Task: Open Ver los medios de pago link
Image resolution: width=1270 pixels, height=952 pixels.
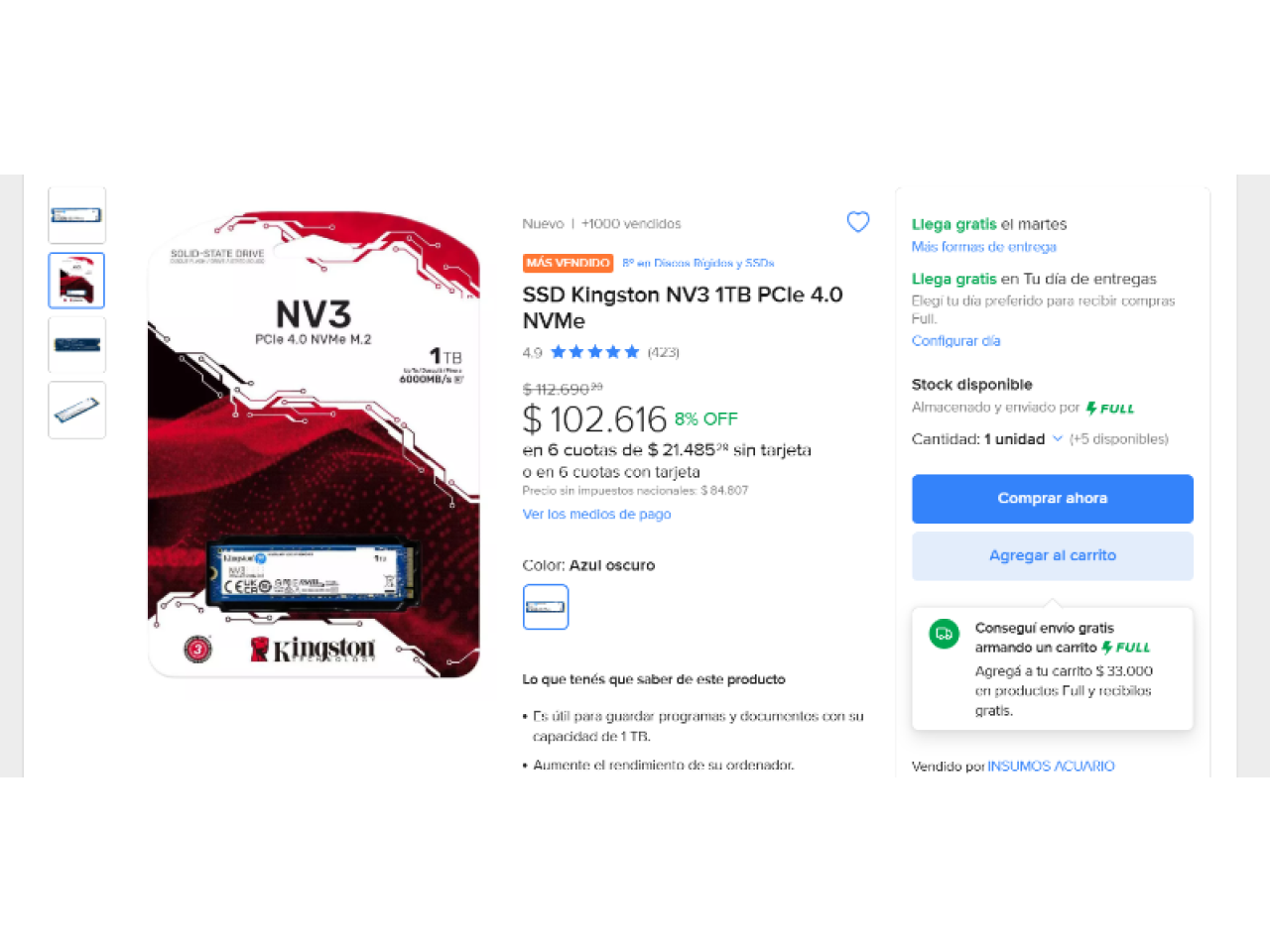Action: click(x=596, y=514)
